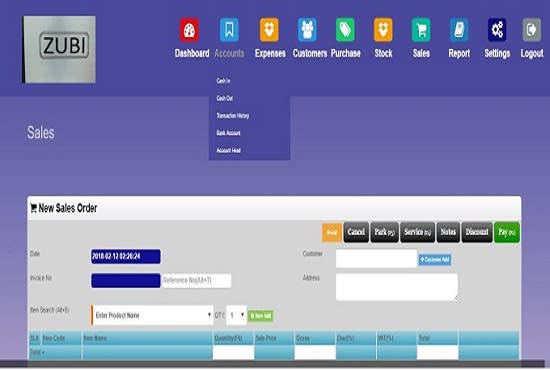
Task: Click the orange button left of Cancel
Action: pyautogui.click(x=332, y=233)
